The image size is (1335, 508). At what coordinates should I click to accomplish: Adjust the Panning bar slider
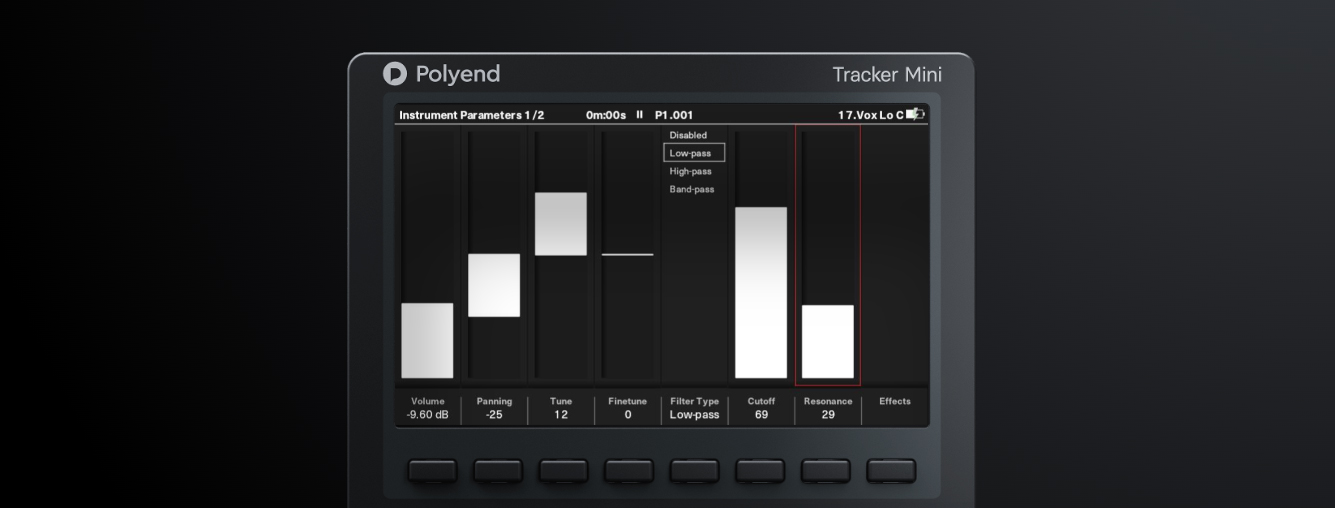coord(494,285)
